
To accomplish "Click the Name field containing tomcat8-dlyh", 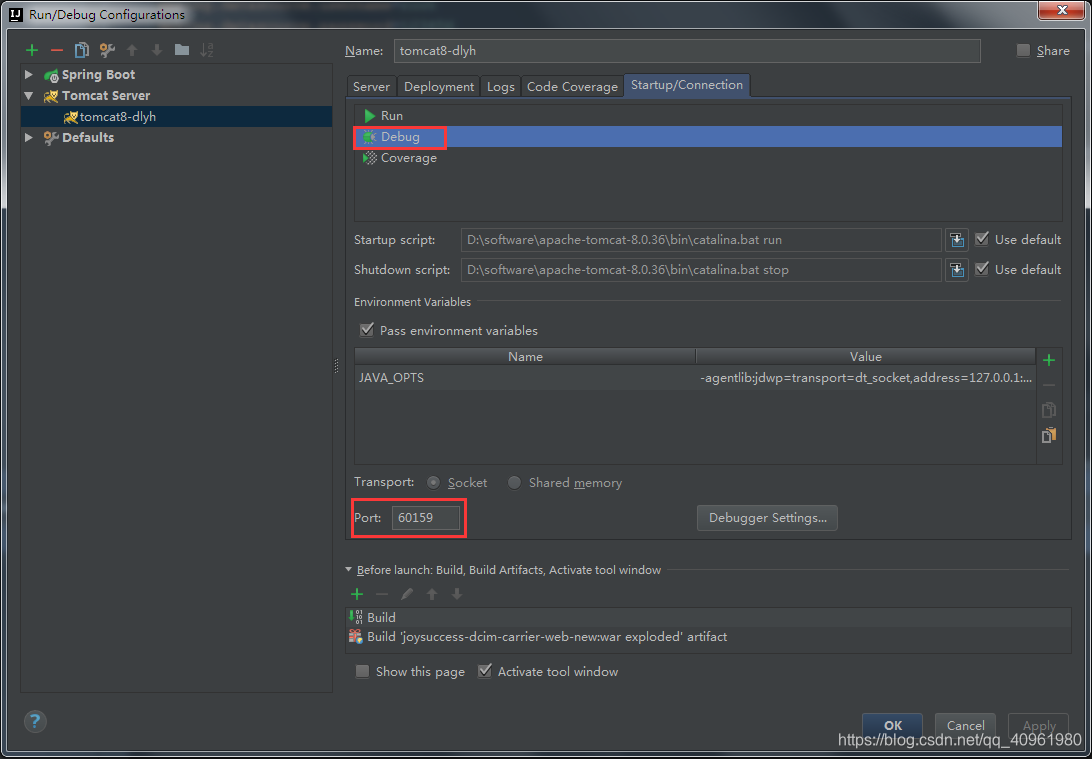I will [x=687, y=51].
